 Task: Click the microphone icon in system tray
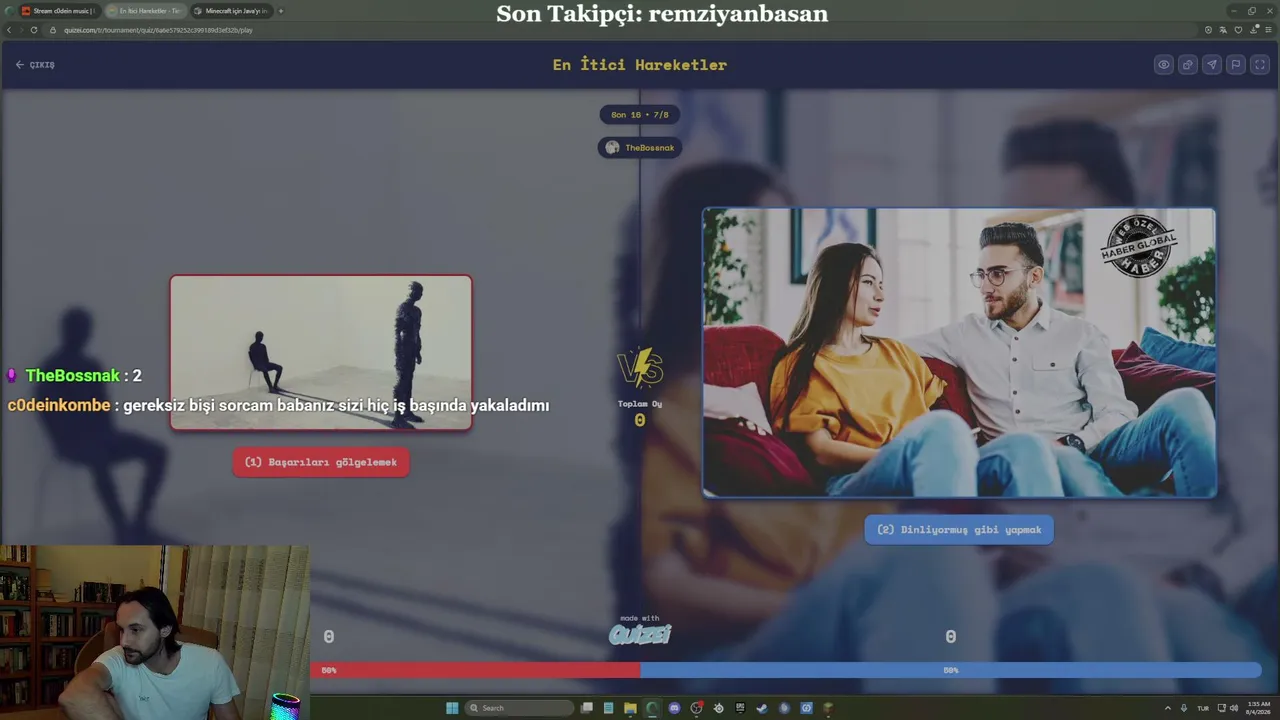click(x=1184, y=708)
